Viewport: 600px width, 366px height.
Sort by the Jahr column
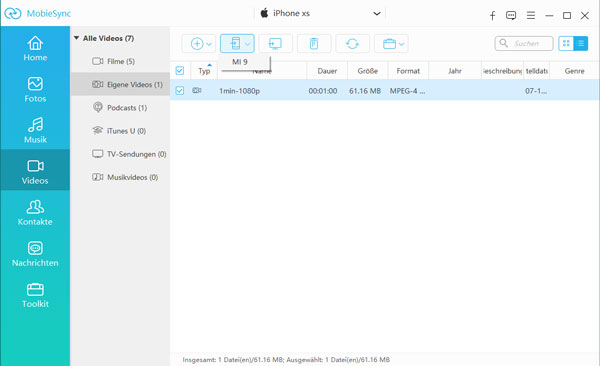click(455, 71)
